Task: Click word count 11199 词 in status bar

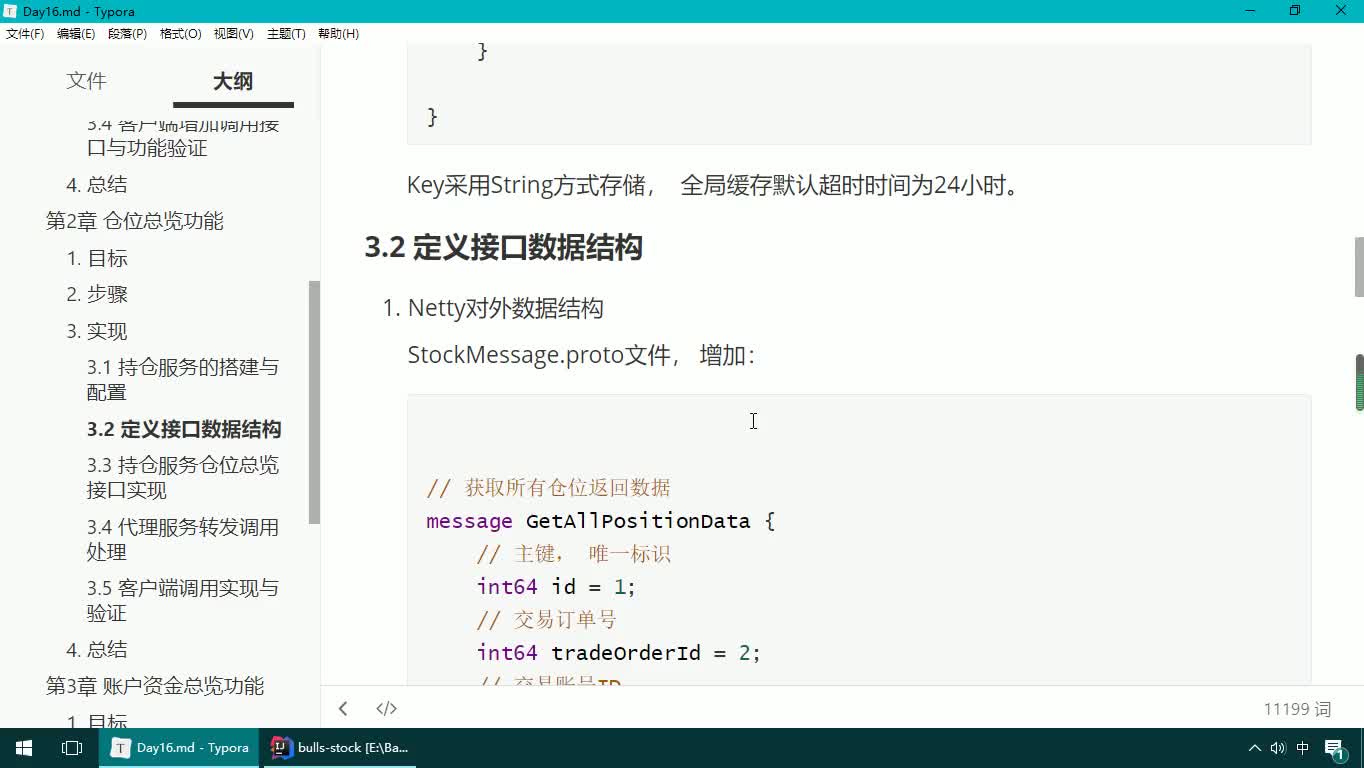Action: click(x=1297, y=709)
